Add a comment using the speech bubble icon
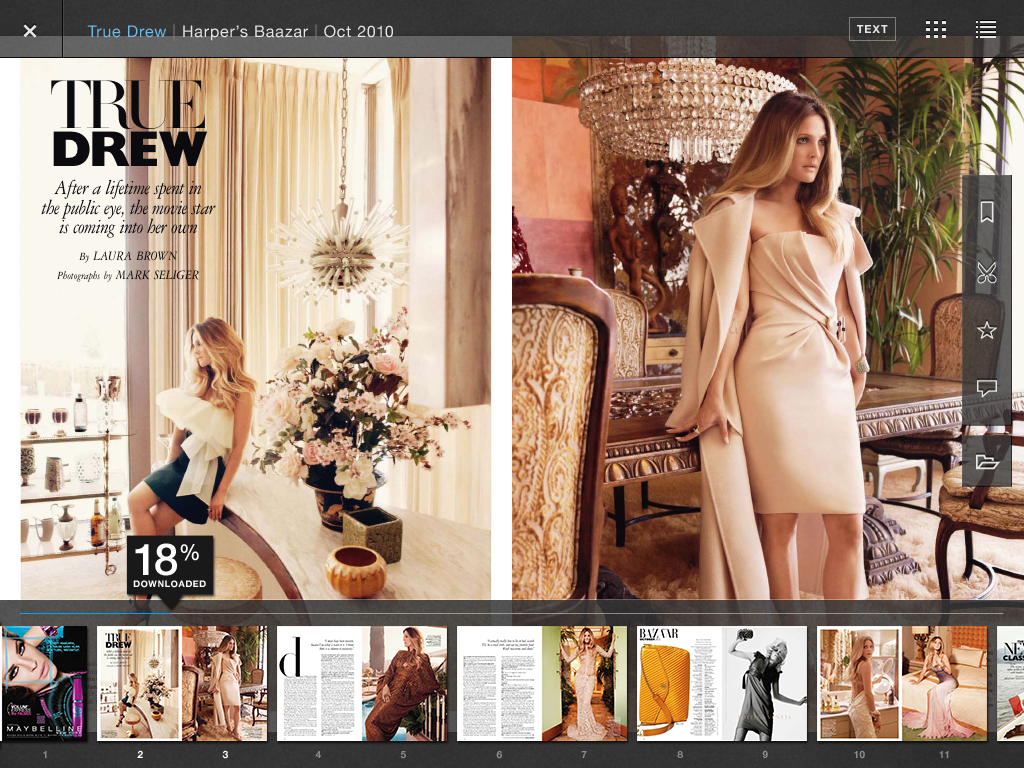 987,388
